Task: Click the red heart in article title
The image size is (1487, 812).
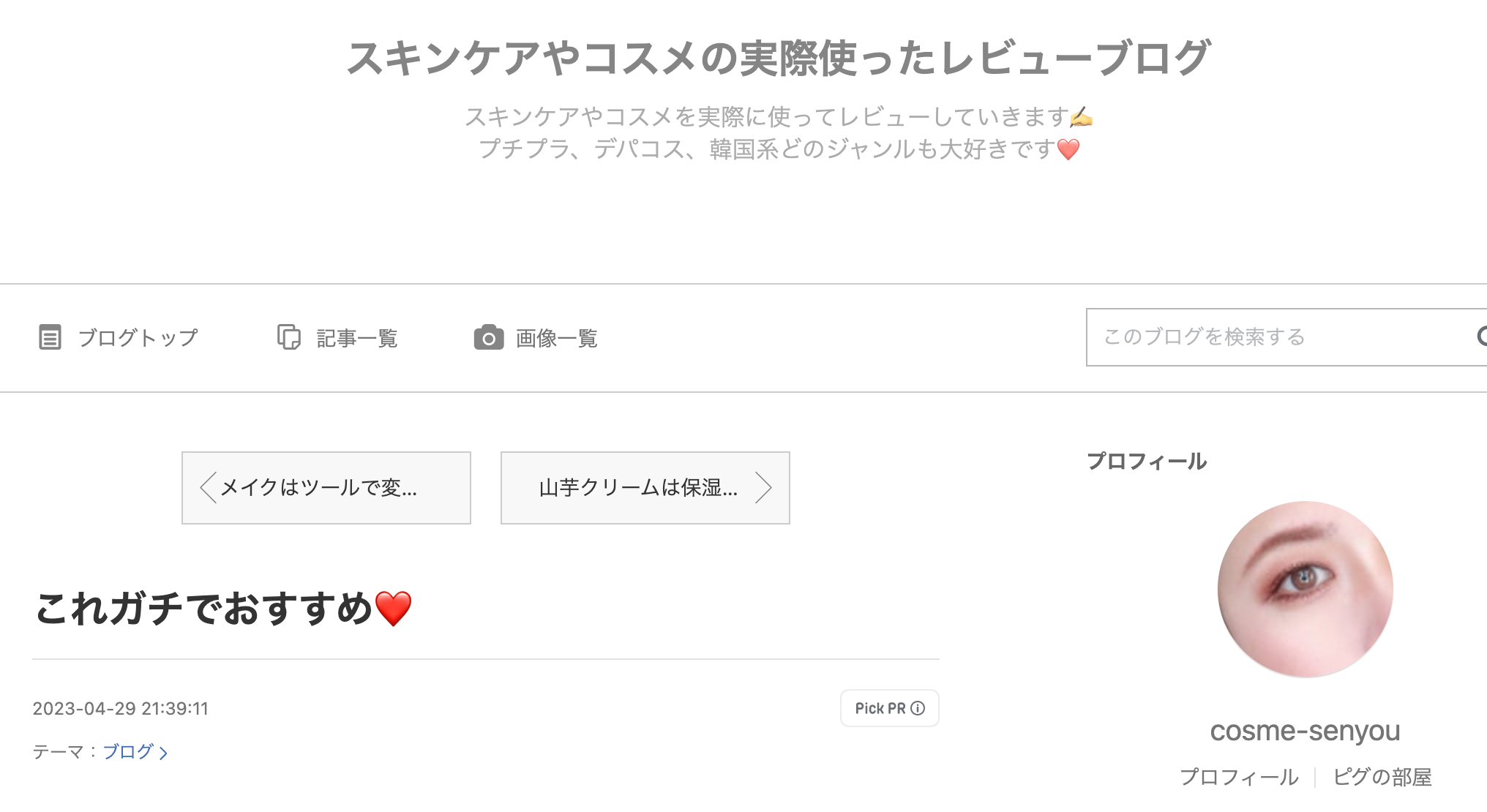Action: [393, 609]
